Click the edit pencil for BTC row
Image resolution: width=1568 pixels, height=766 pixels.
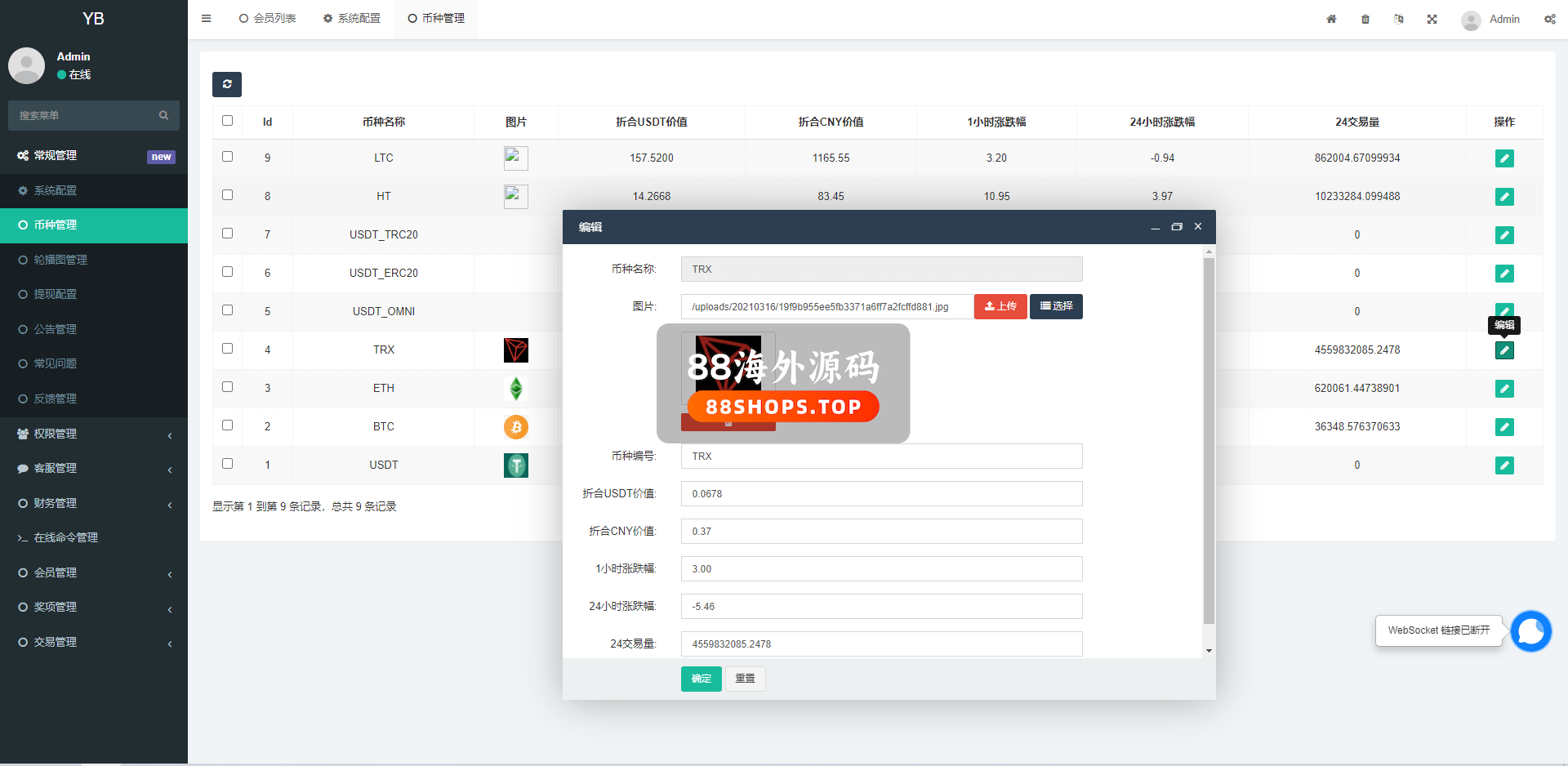(1503, 427)
